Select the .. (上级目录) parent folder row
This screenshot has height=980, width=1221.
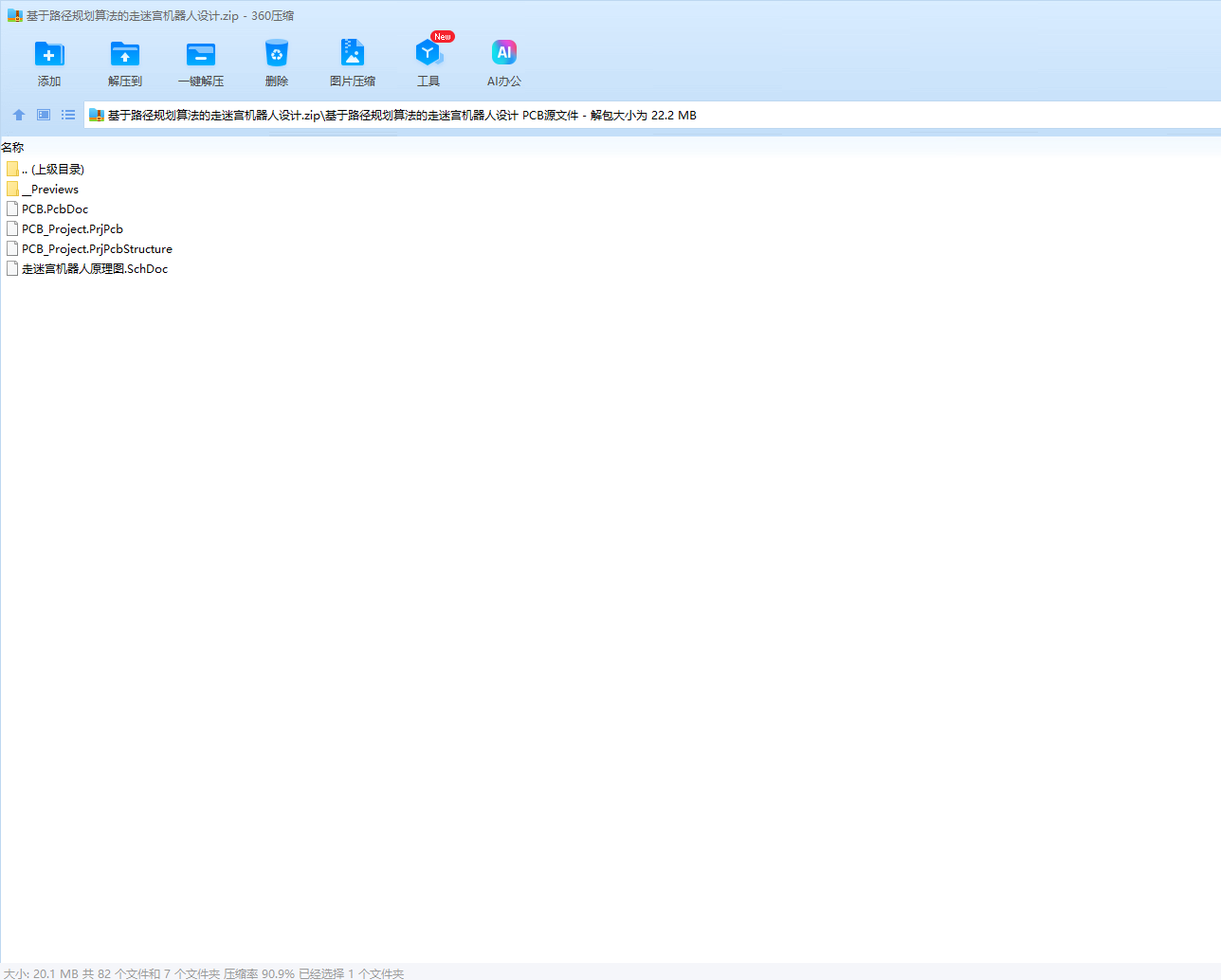click(x=46, y=170)
